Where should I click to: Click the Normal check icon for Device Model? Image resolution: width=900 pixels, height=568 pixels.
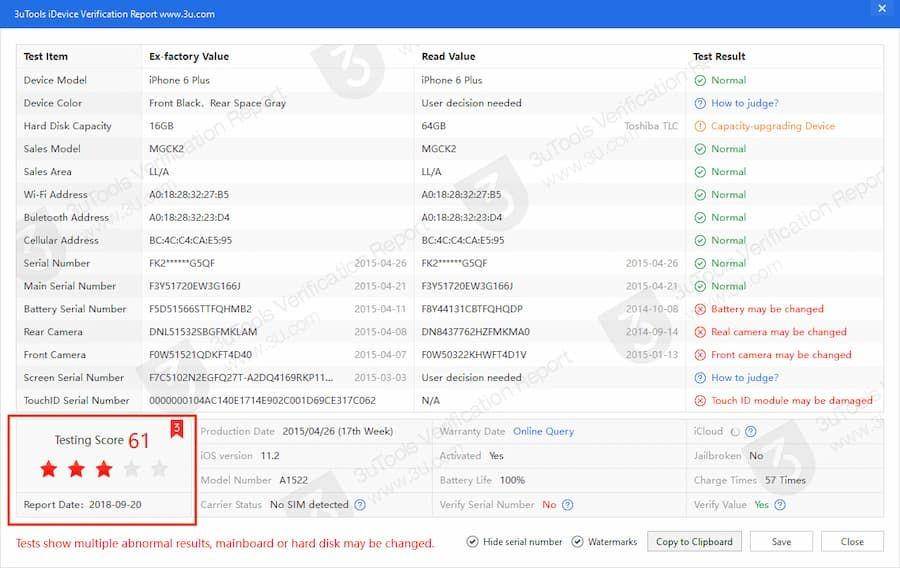click(x=700, y=80)
